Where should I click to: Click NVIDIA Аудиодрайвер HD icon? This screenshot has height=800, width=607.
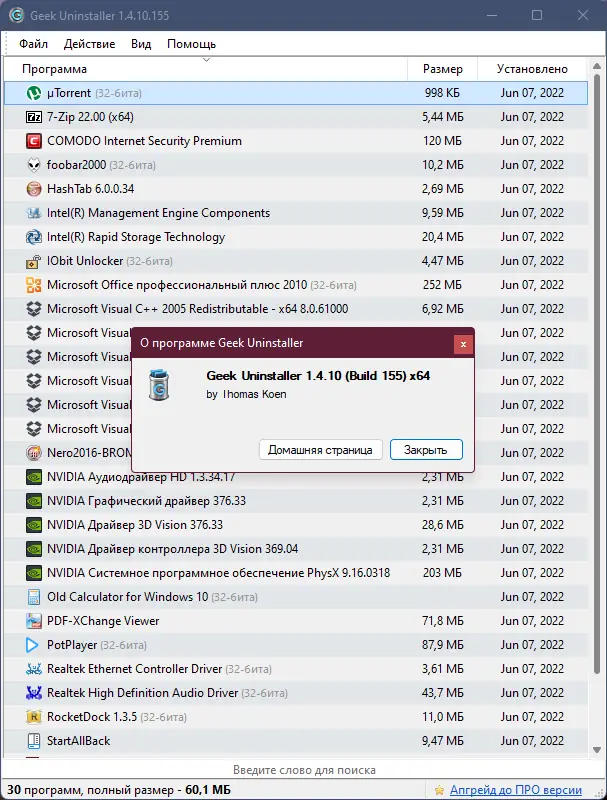[34, 477]
